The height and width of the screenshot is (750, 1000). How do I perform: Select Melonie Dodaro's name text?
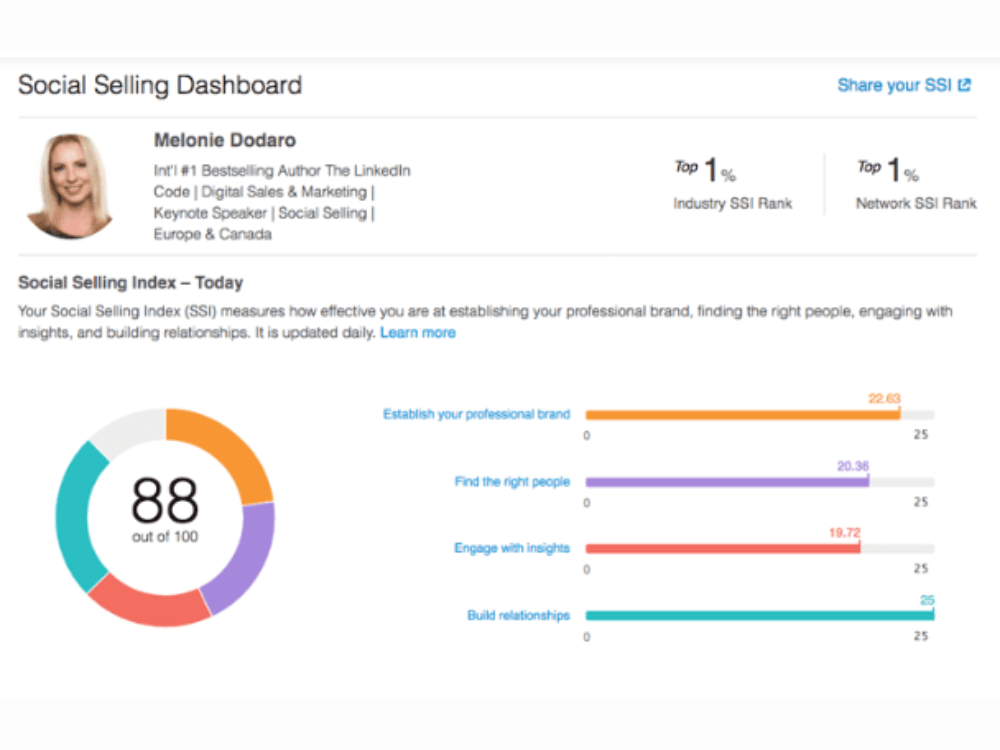pos(223,140)
